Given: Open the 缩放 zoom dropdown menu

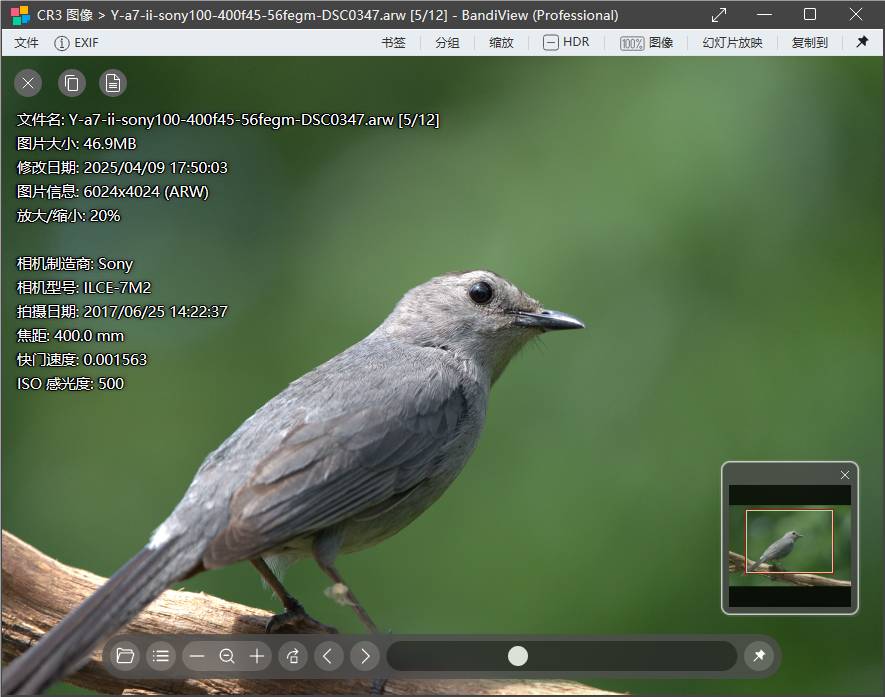Looking at the screenshot, I should (501, 43).
